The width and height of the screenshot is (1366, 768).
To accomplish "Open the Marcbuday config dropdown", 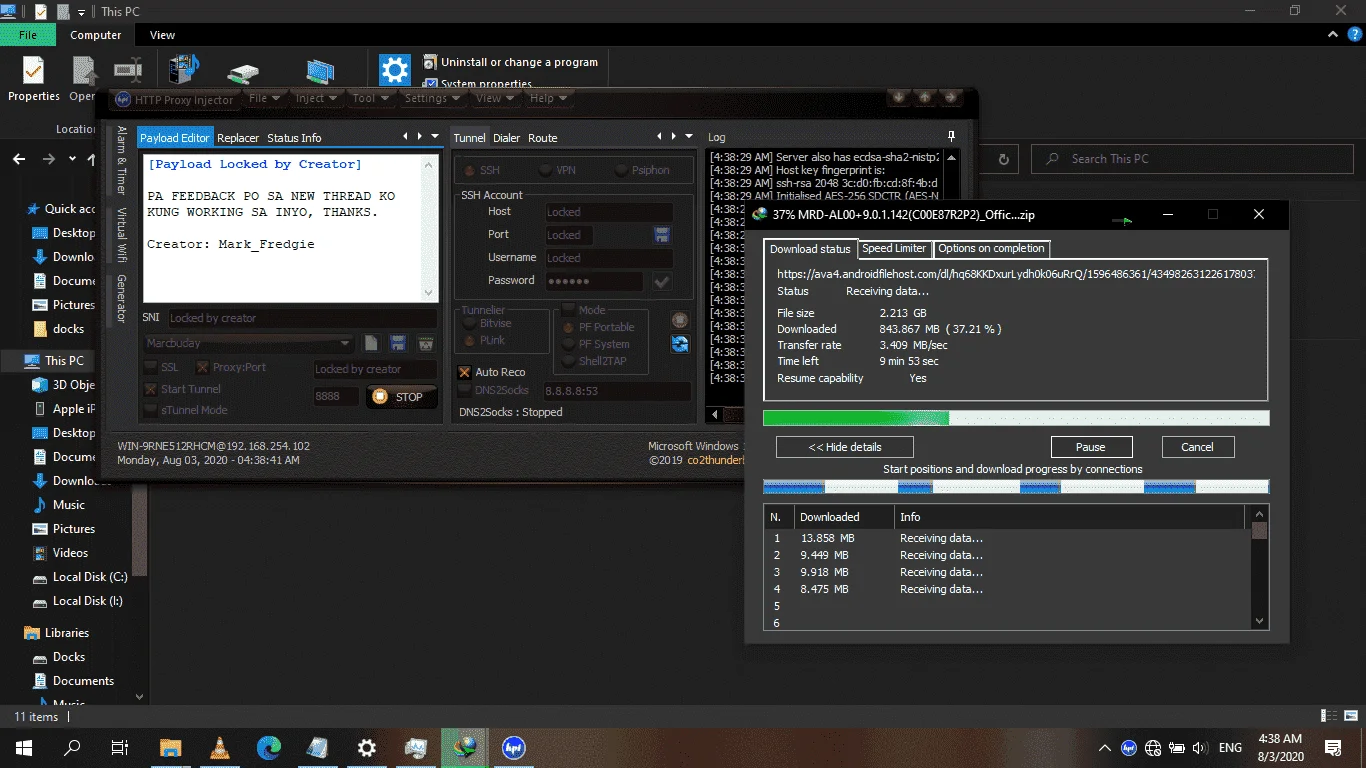I will tap(249, 344).
